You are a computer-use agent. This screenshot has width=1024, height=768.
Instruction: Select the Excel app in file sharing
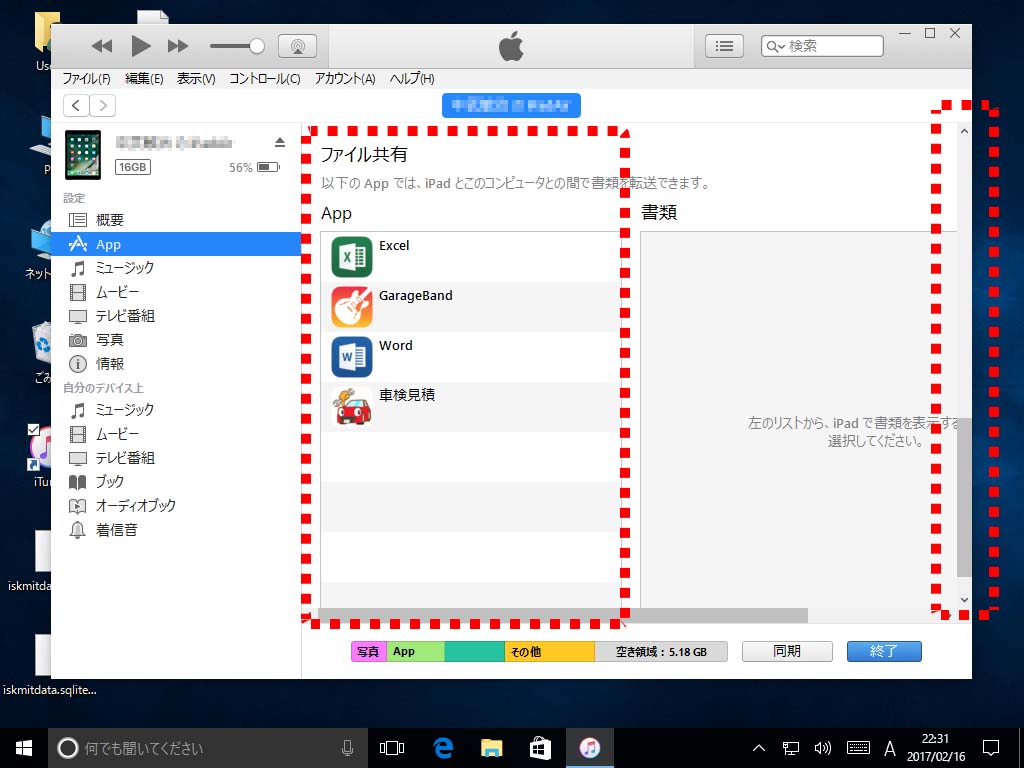pyautogui.click(x=393, y=246)
